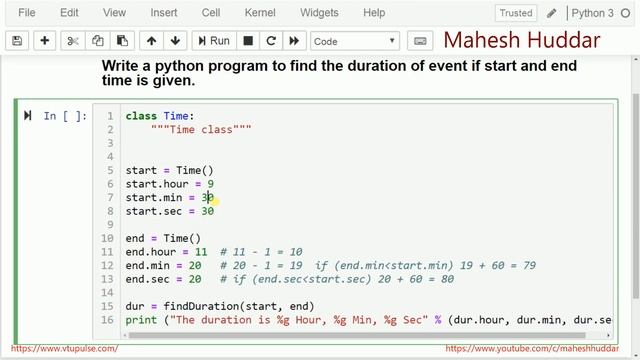Place cursor on empty line 3
The image size is (640, 360).
[367, 143]
